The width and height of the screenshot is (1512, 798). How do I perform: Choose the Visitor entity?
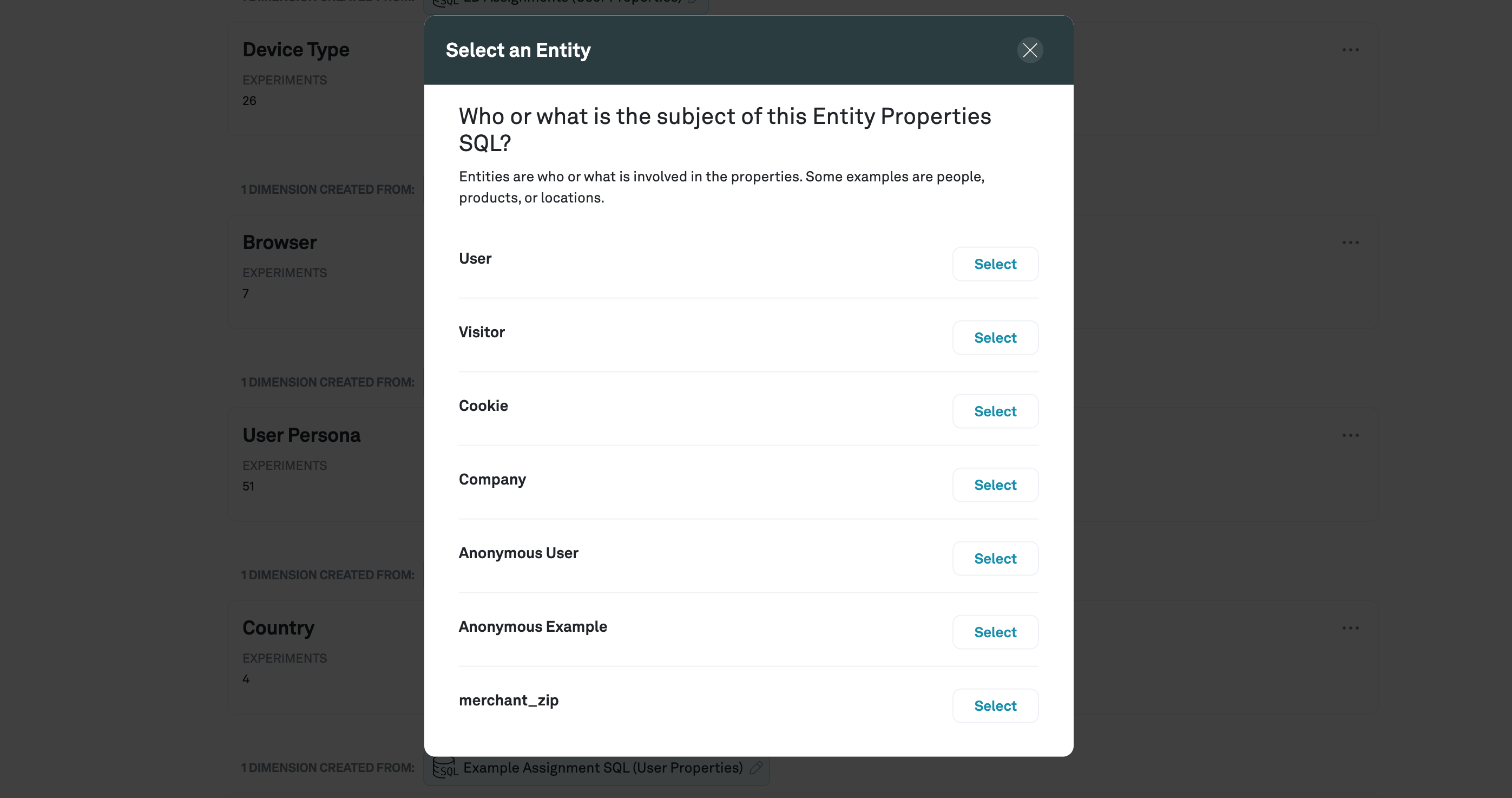click(995, 338)
